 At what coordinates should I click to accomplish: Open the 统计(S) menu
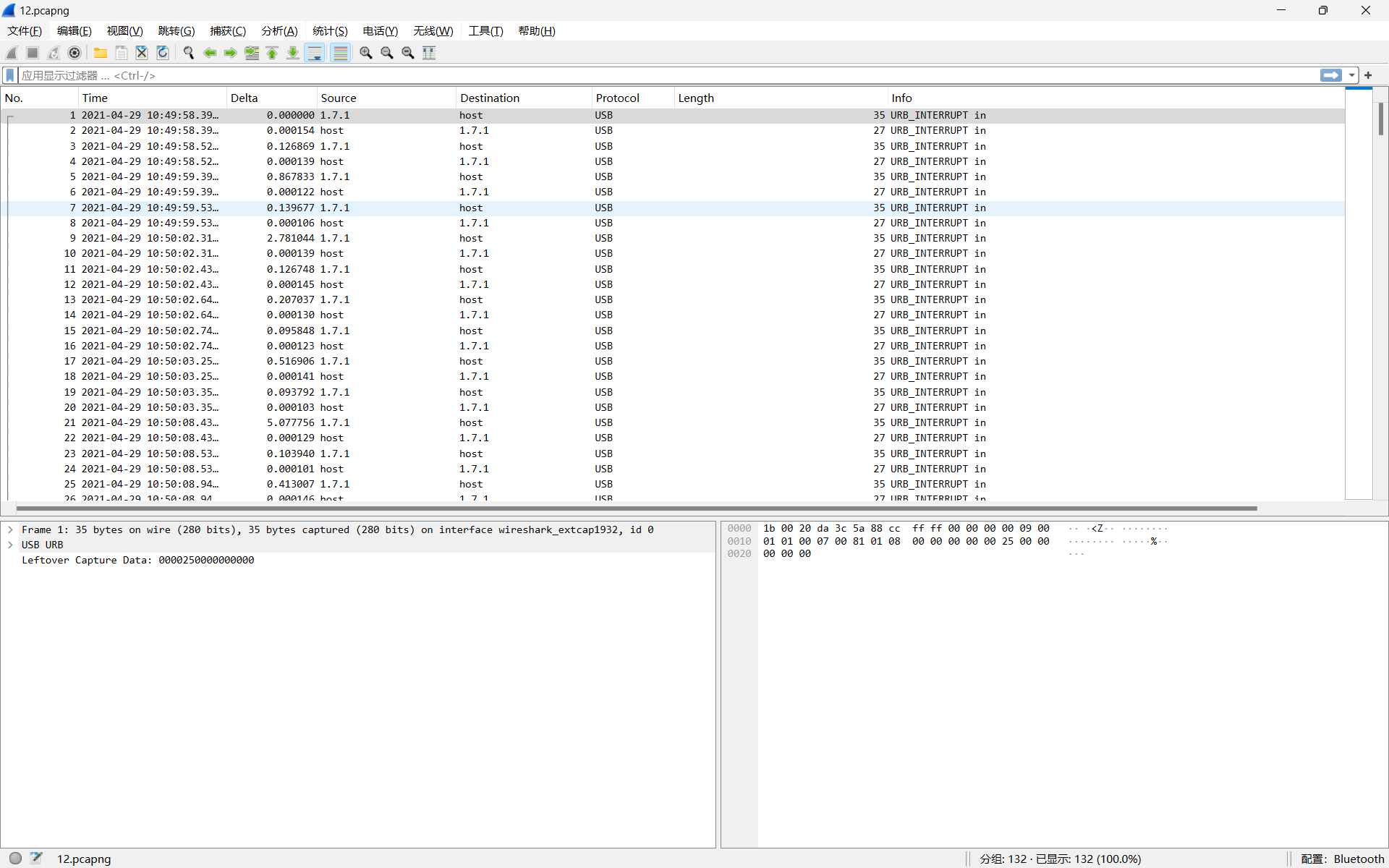click(330, 31)
